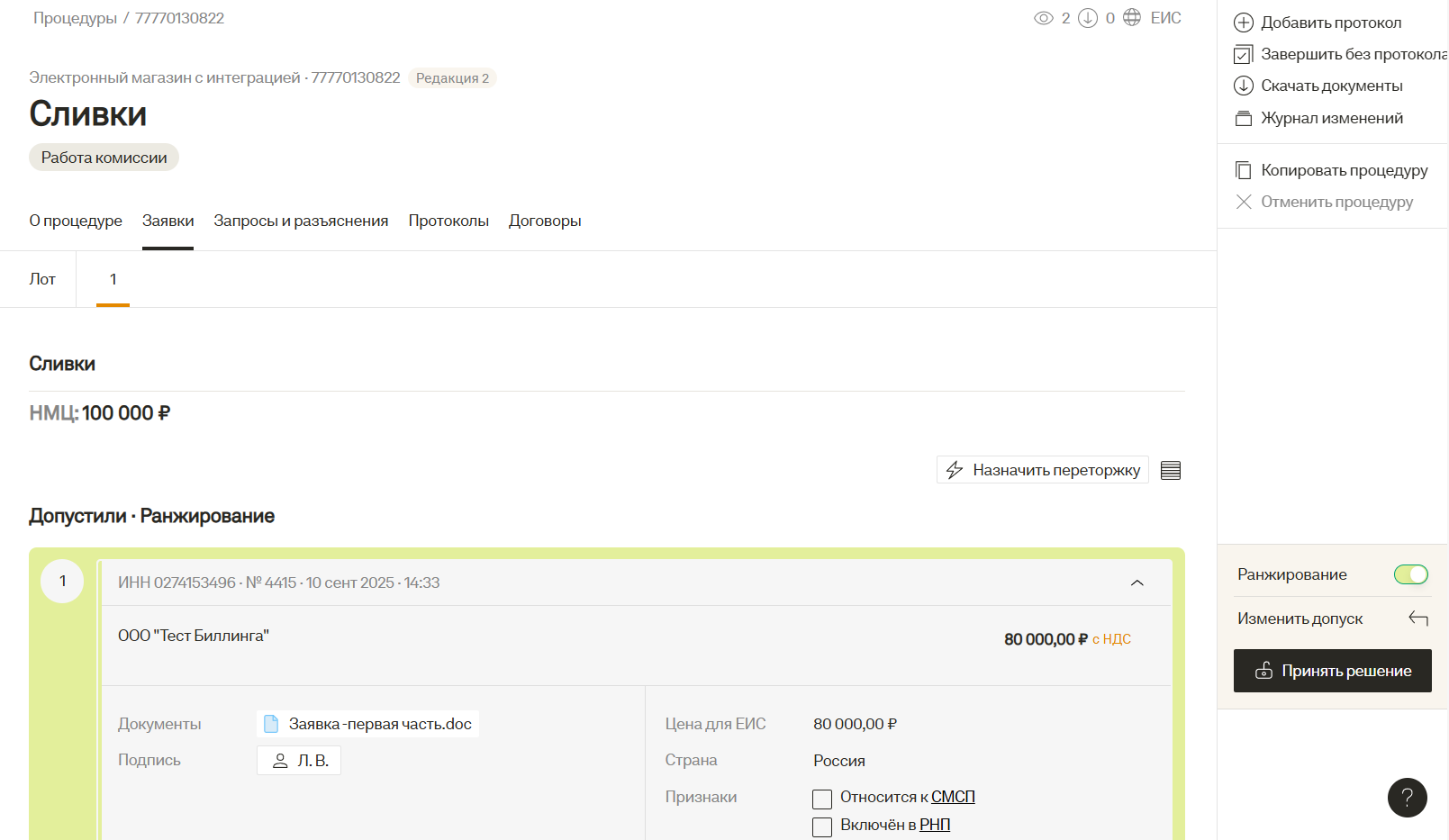Click the copy icon for Копировать процедуру
Image resolution: width=1449 pixels, height=840 pixels.
(x=1244, y=170)
